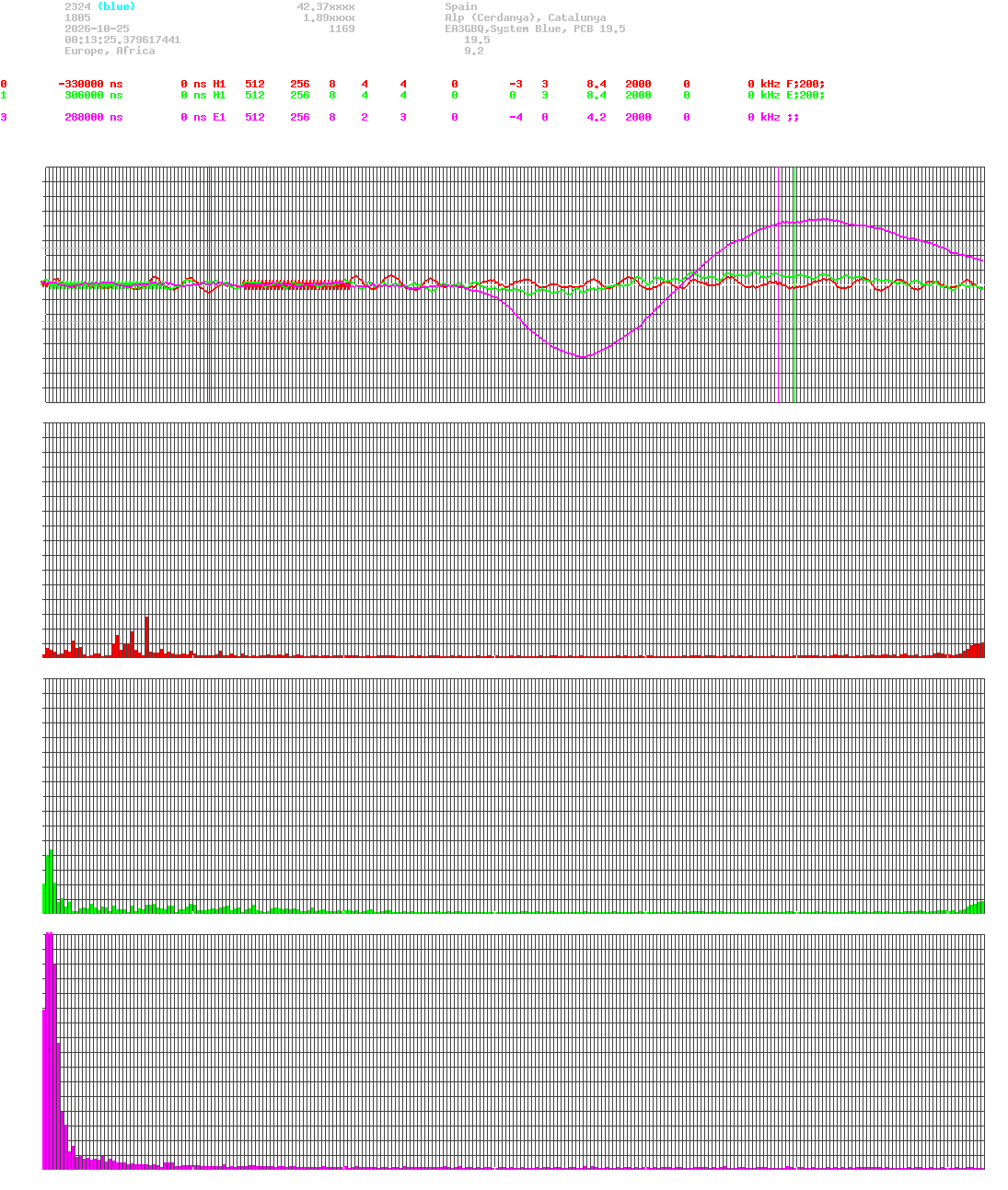1008x1190 pixels.
Task: Select 'E;200;' at end of green row
Action: (805, 95)
